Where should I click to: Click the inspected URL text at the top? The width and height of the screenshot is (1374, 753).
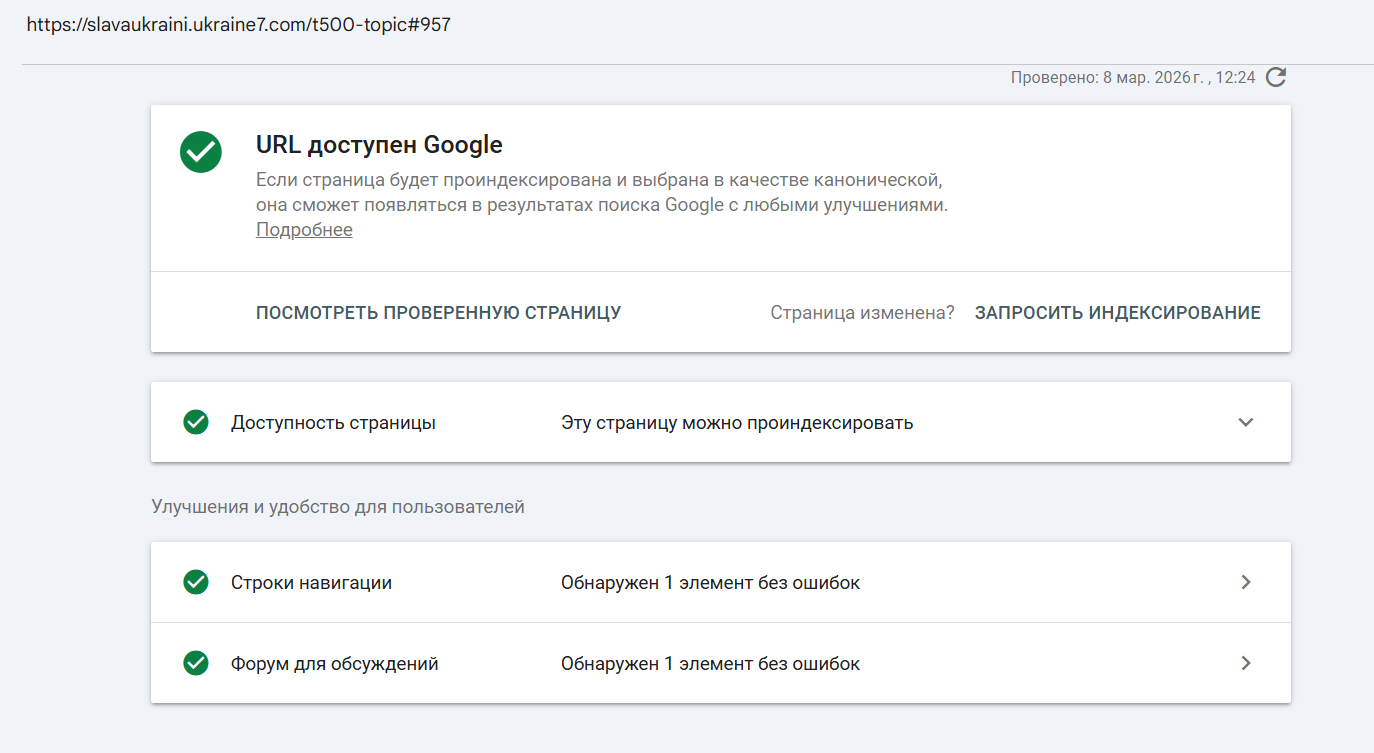[x=238, y=25]
